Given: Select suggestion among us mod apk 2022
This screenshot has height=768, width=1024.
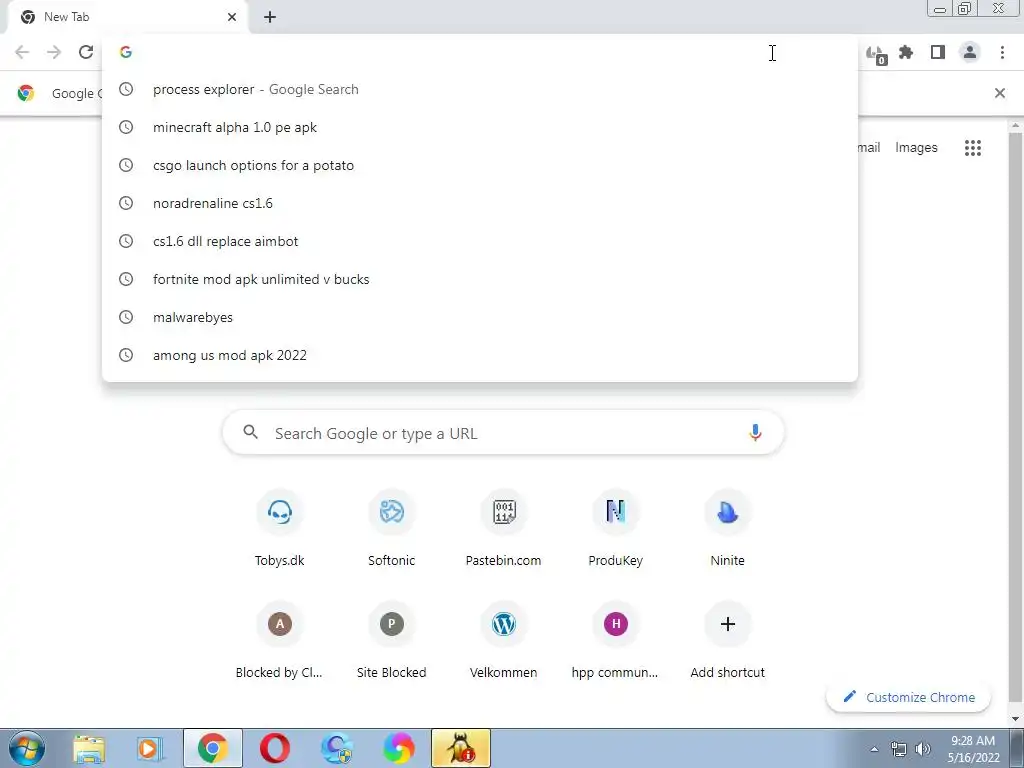Looking at the screenshot, I should (480, 355).
